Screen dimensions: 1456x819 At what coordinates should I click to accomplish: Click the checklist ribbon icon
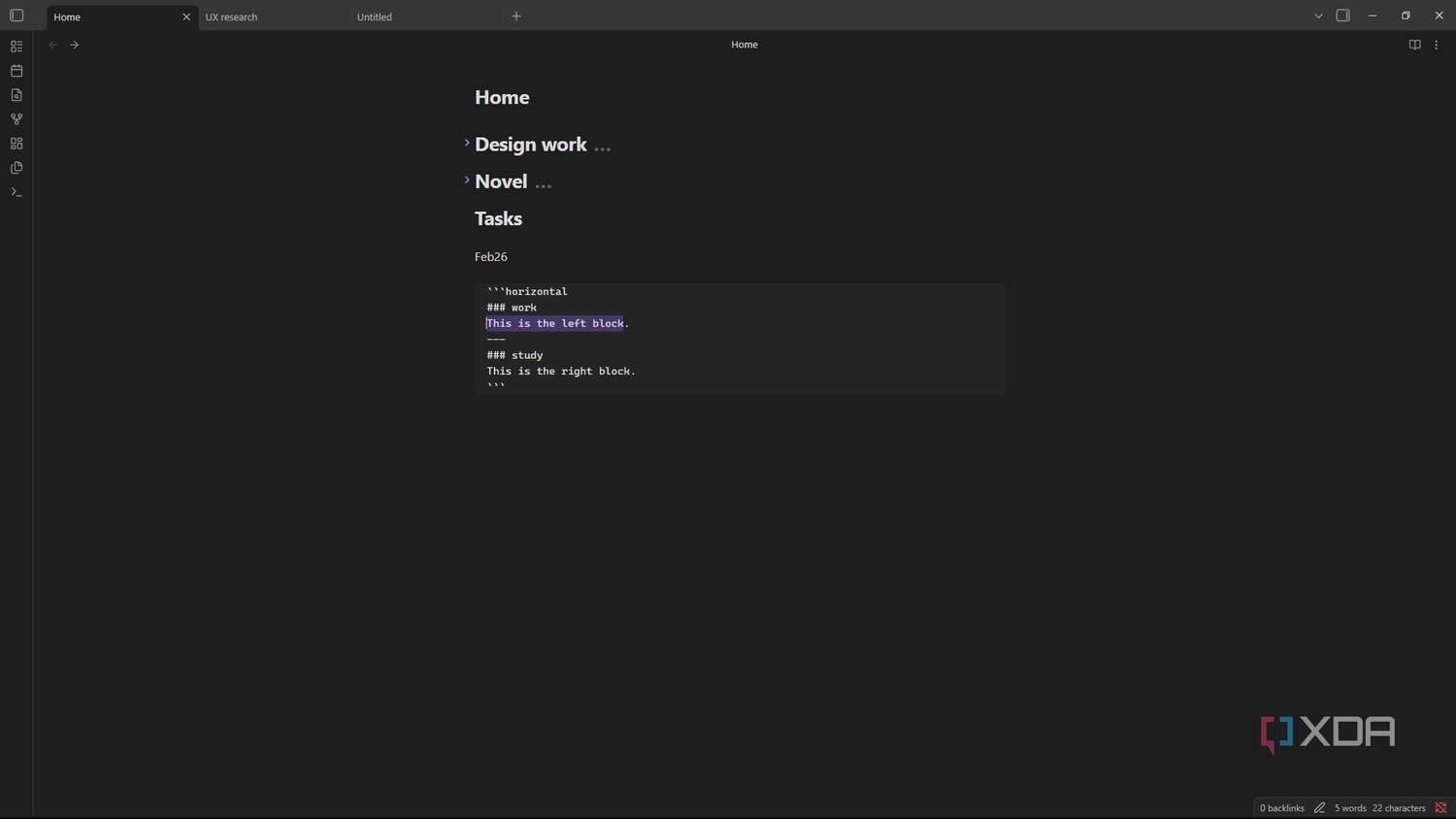pos(17,47)
